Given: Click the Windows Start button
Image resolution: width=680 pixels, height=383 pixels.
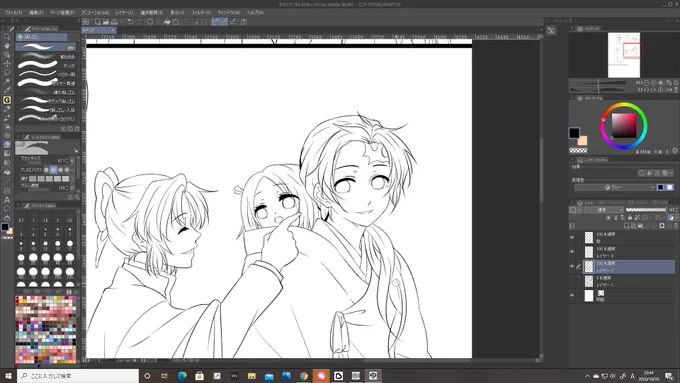Looking at the screenshot, I should click(8, 376).
